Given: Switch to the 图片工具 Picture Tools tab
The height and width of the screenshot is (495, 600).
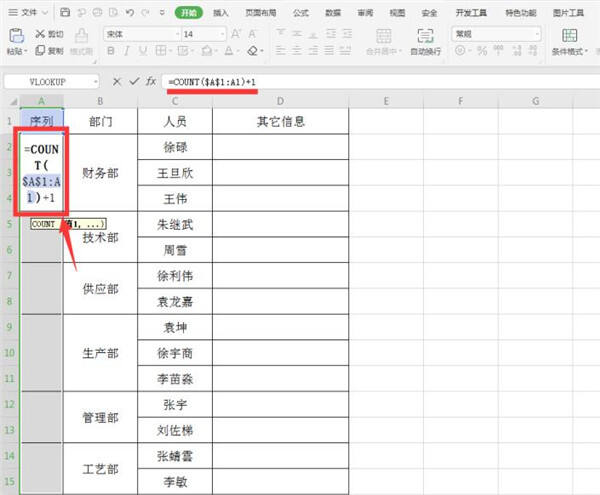Looking at the screenshot, I should point(569,13).
